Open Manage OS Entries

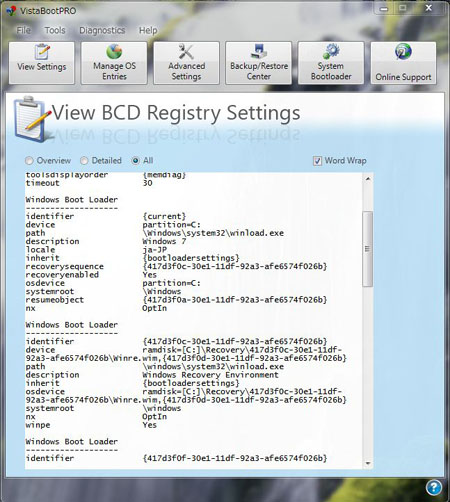coord(114,63)
